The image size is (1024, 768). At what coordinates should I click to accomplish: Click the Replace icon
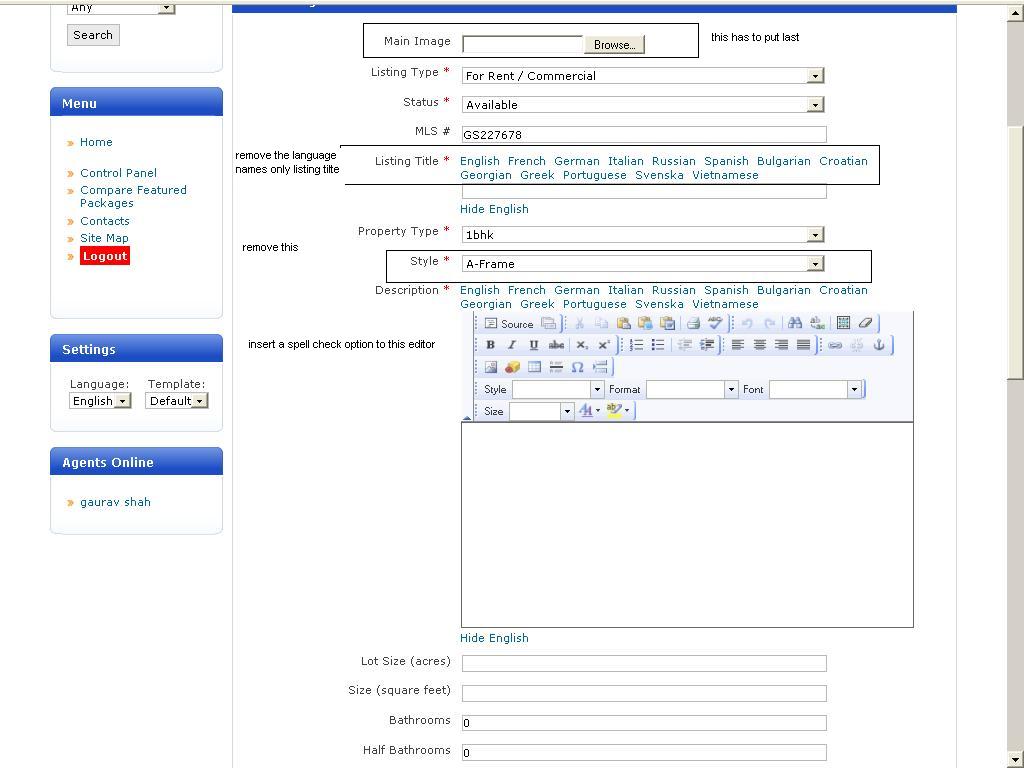click(x=817, y=323)
